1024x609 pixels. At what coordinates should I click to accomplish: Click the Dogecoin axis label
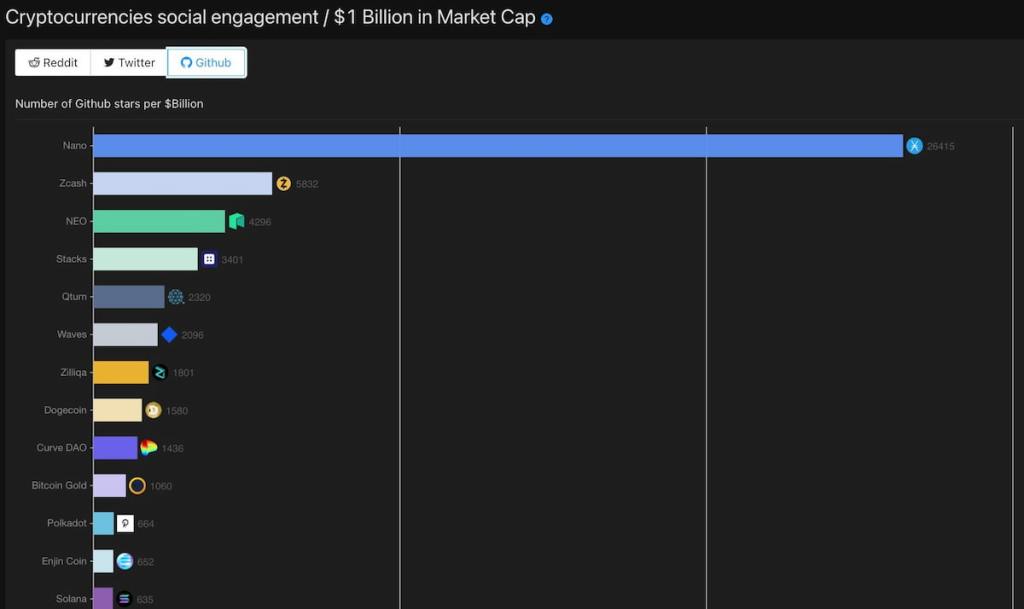coord(65,410)
